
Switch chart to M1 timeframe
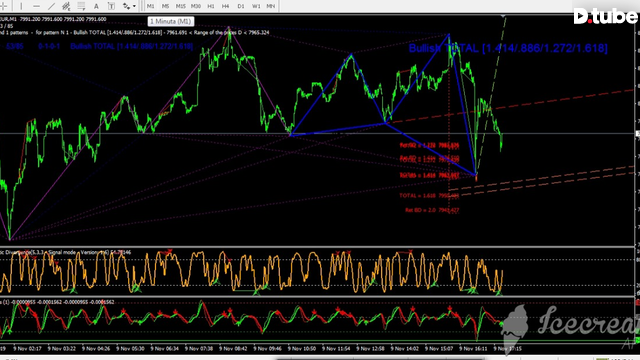151,6
